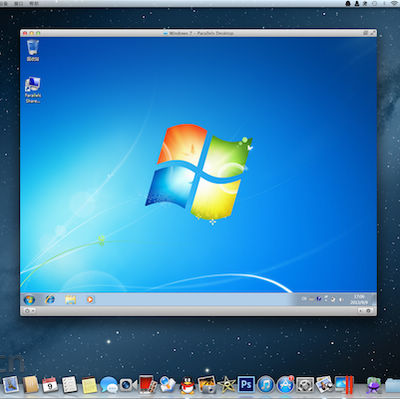Launch Photoshop from the Dock
The image size is (400, 399).
click(246, 385)
